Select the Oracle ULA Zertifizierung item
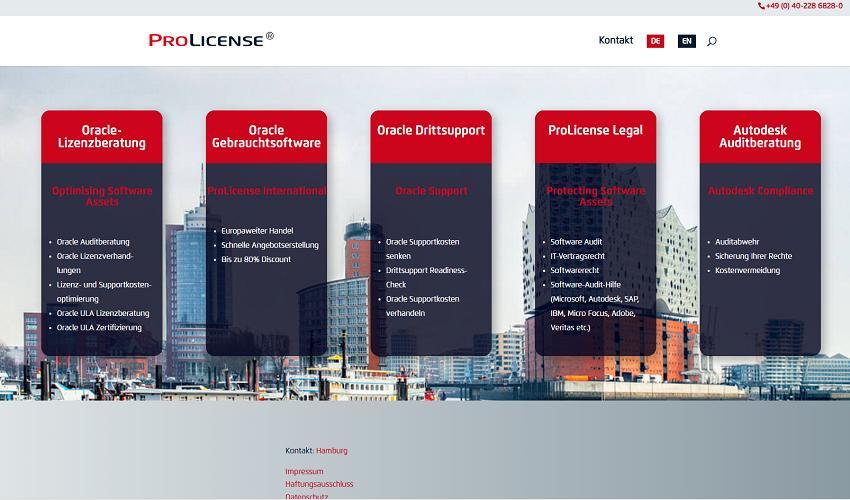This screenshot has width=850, height=500. point(99,328)
